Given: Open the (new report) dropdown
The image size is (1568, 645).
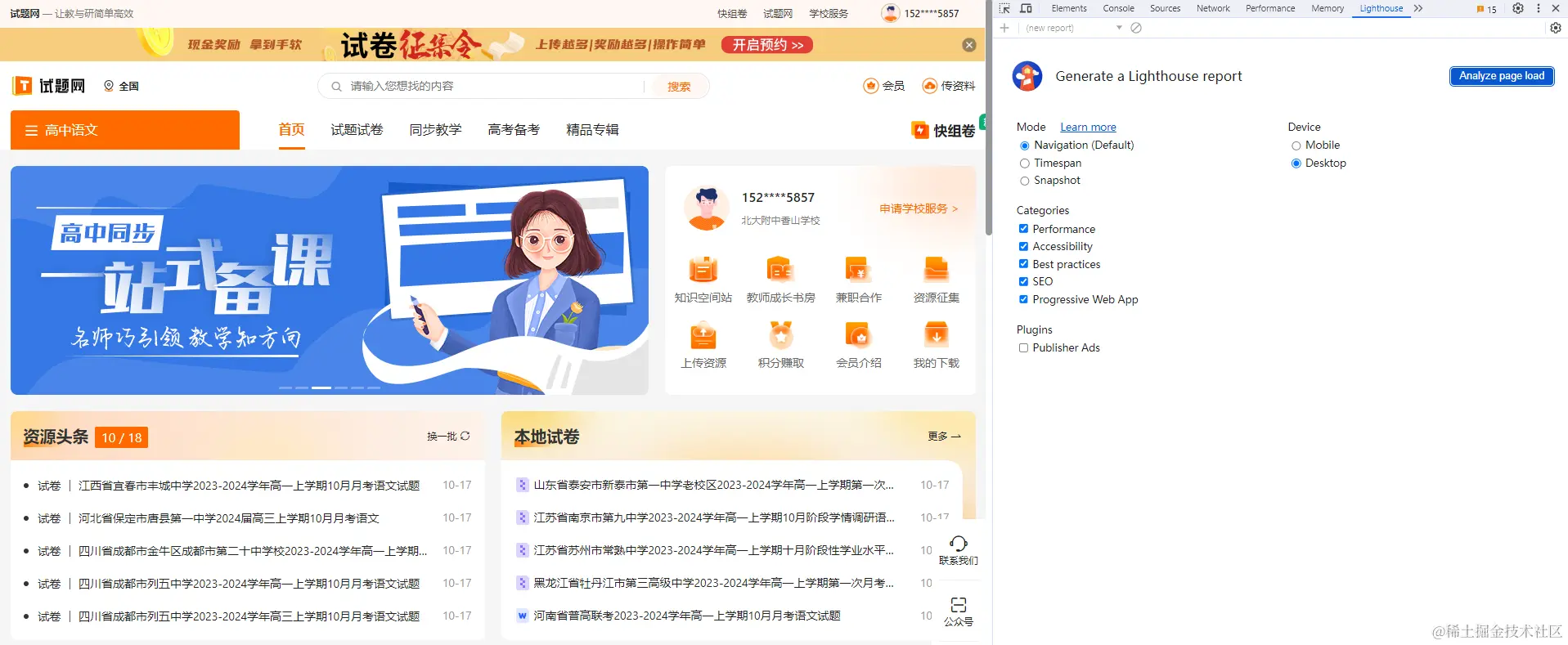Looking at the screenshot, I should (x=1073, y=28).
